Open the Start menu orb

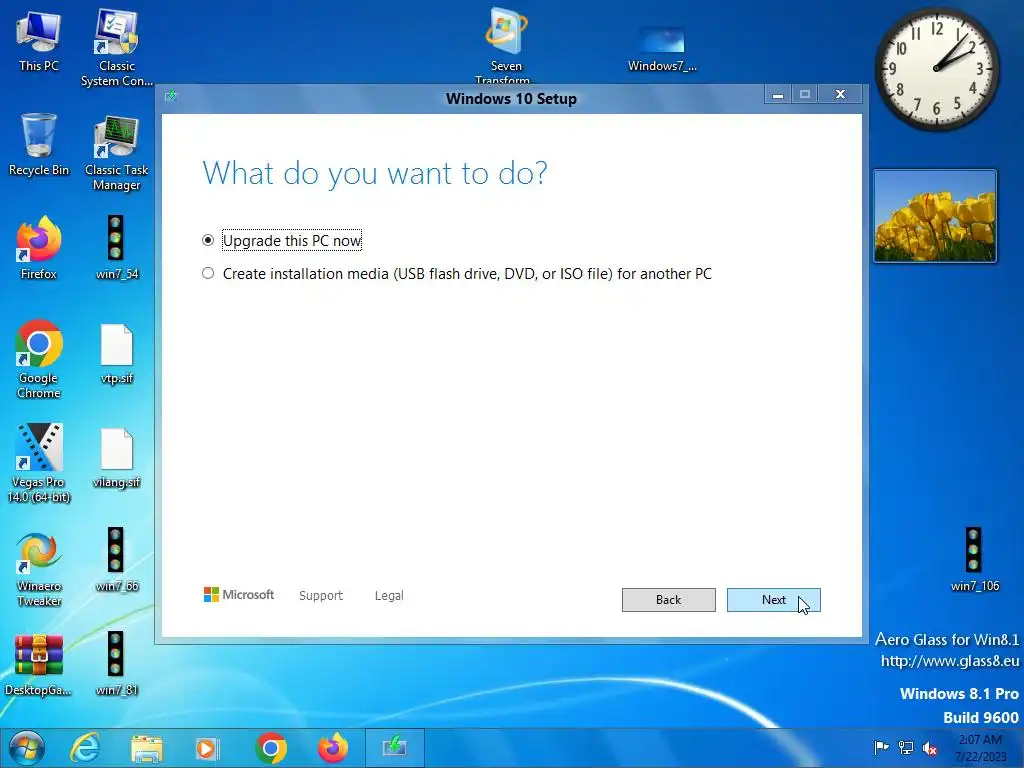[x=27, y=748]
